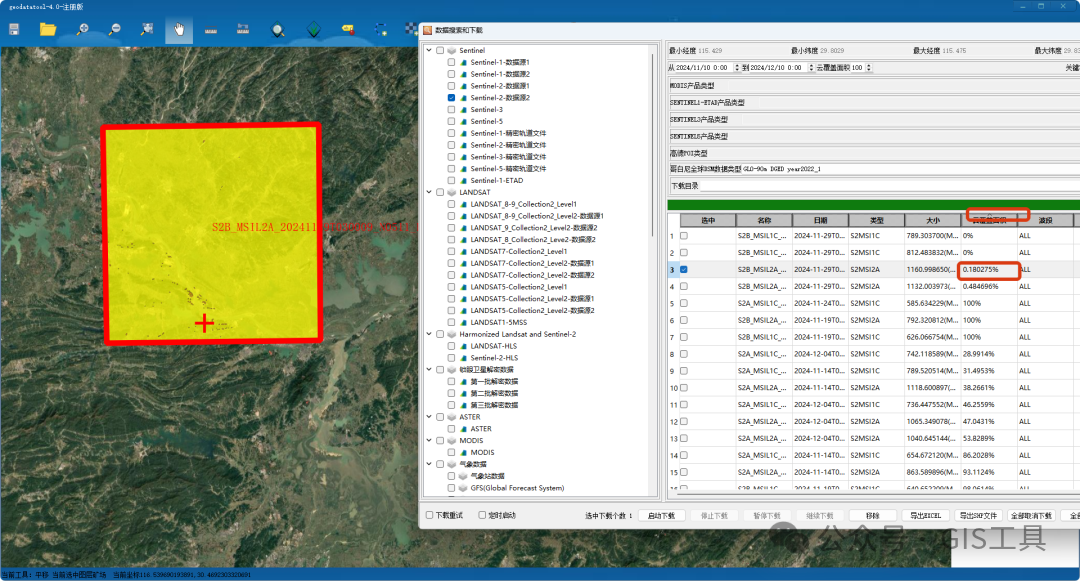Click the GFS Global Forecast System icon

[464, 488]
